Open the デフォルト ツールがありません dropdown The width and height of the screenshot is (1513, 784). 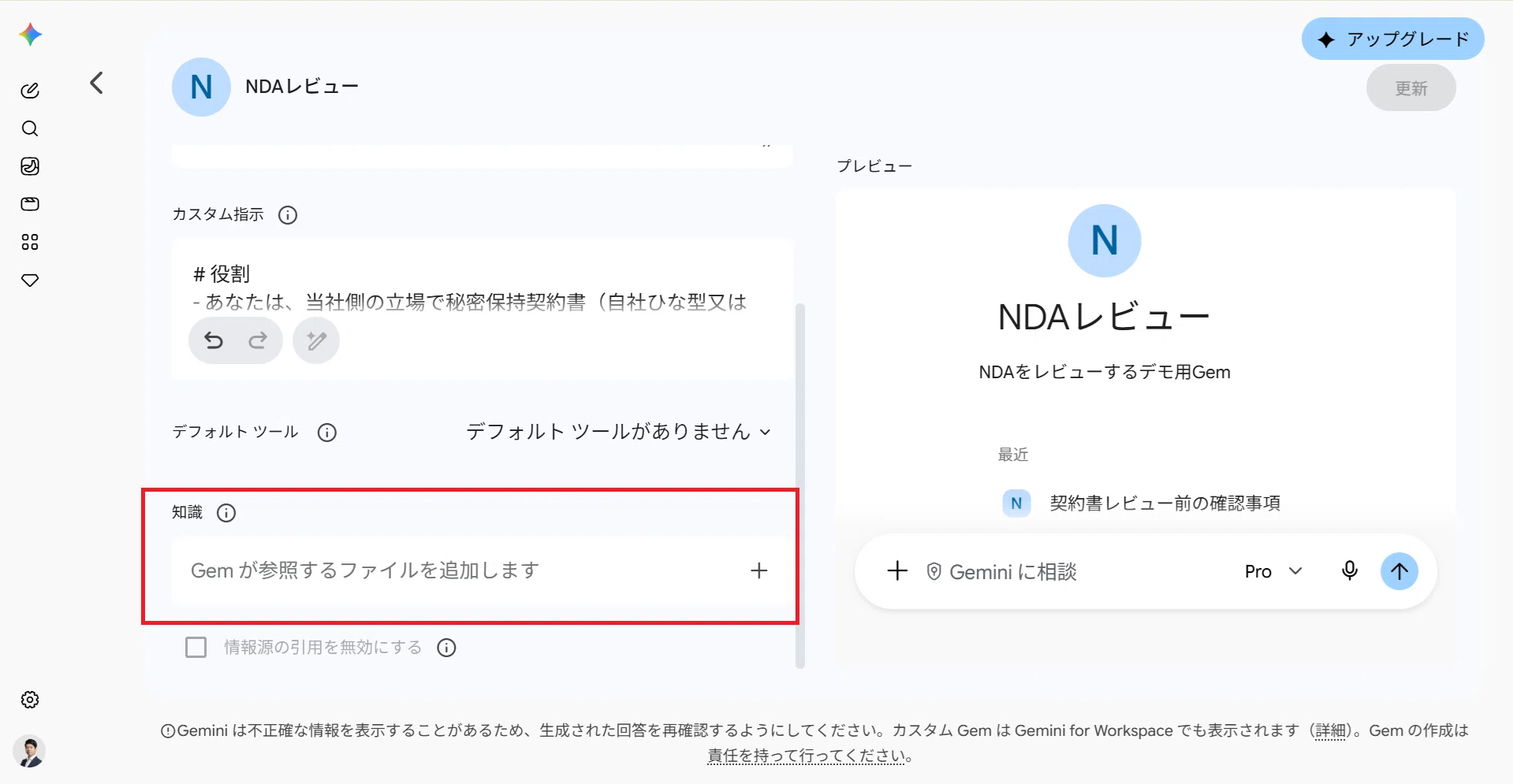[x=619, y=432]
